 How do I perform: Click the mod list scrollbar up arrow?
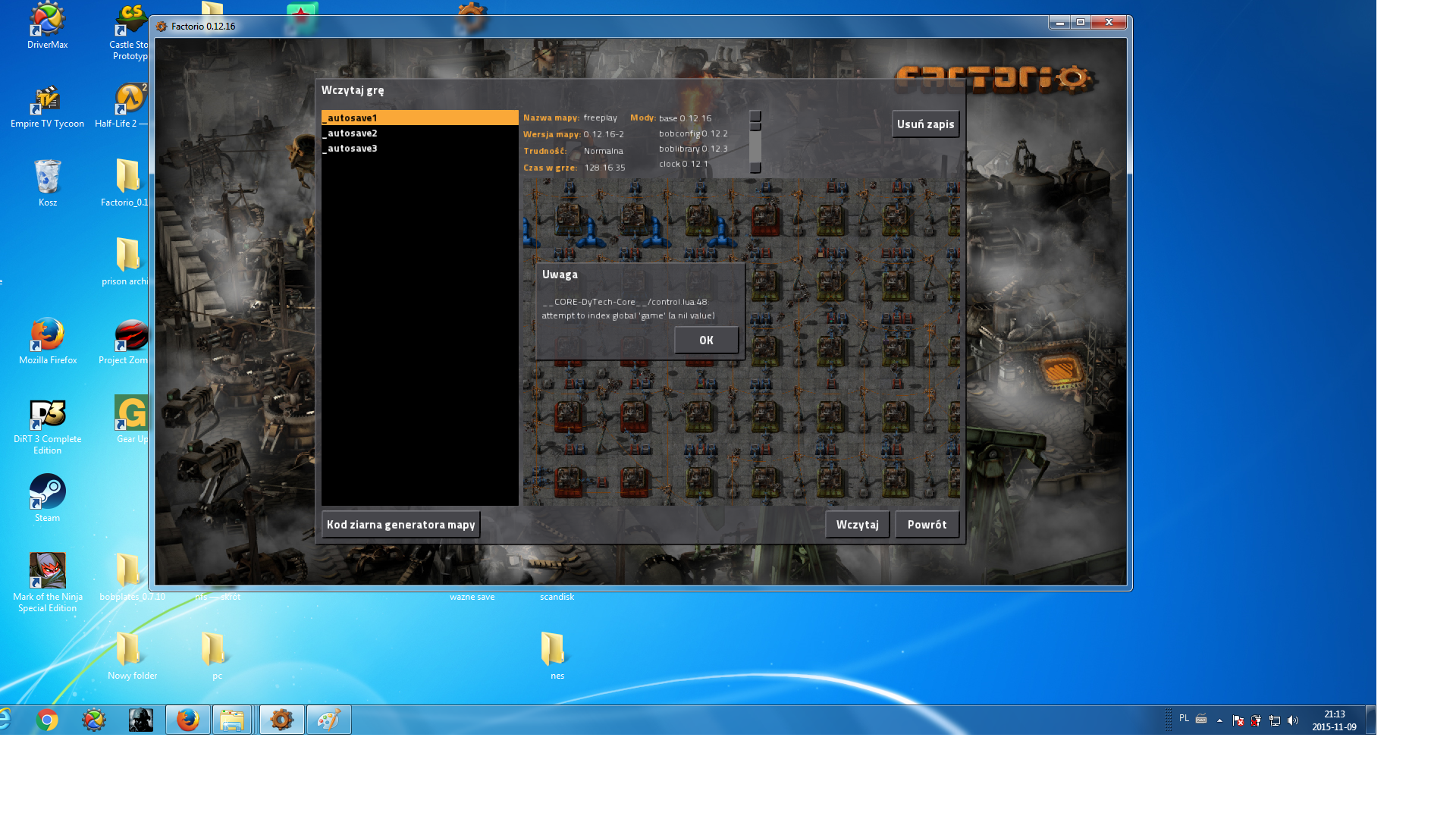pyautogui.click(x=755, y=116)
